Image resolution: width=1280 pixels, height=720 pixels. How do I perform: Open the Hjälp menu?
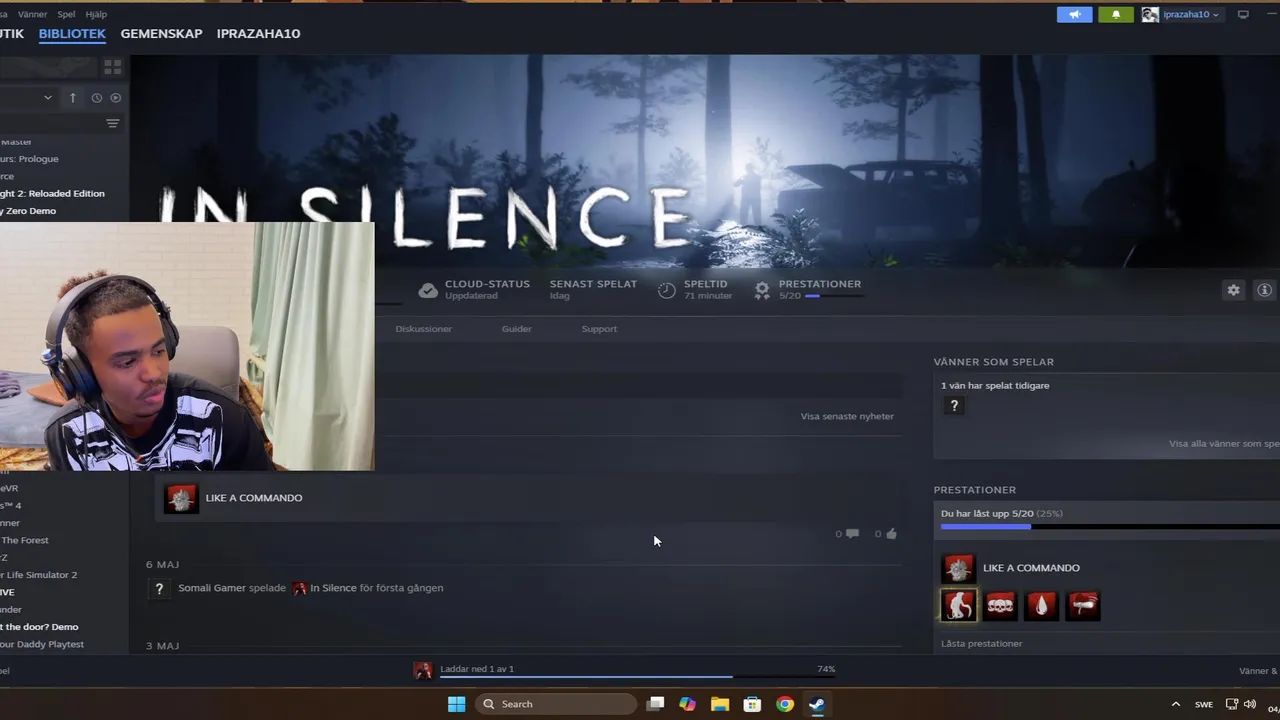pos(96,15)
